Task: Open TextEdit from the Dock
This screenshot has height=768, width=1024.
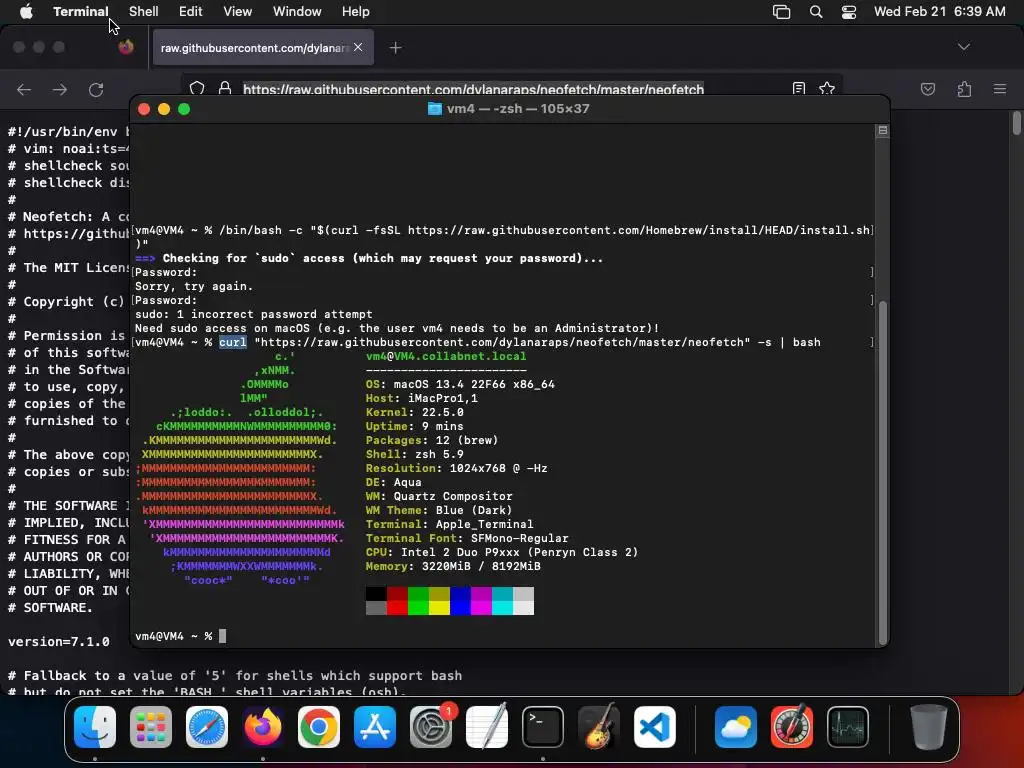Action: [487, 726]
